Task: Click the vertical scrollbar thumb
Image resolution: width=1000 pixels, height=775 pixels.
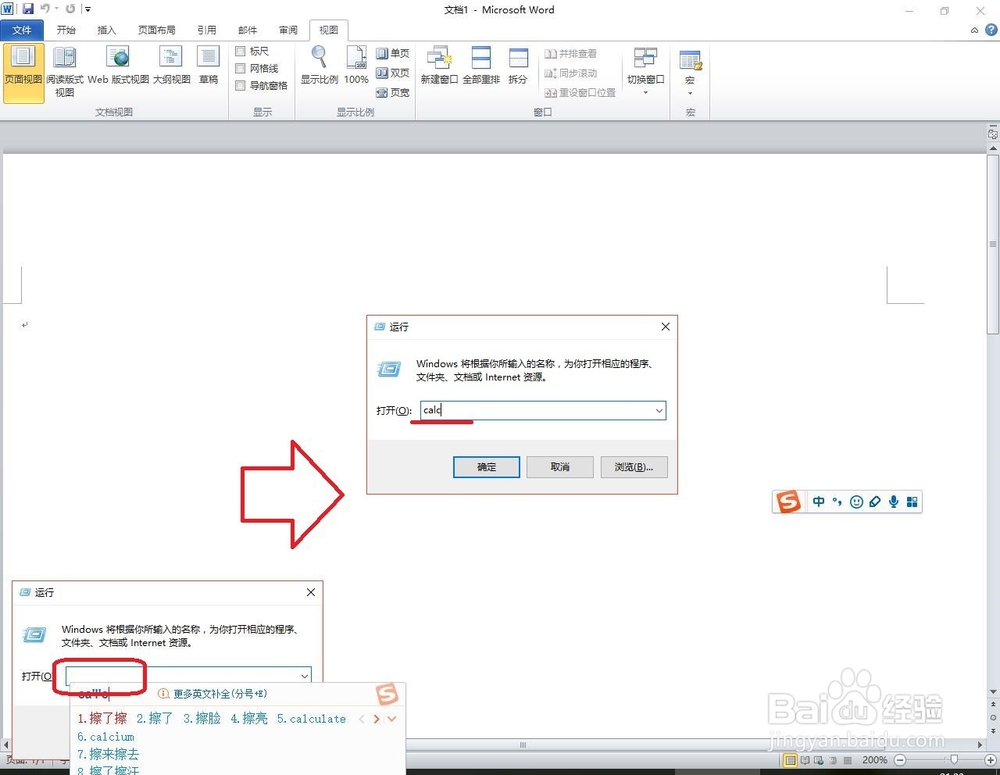Action: pos(992,244)
